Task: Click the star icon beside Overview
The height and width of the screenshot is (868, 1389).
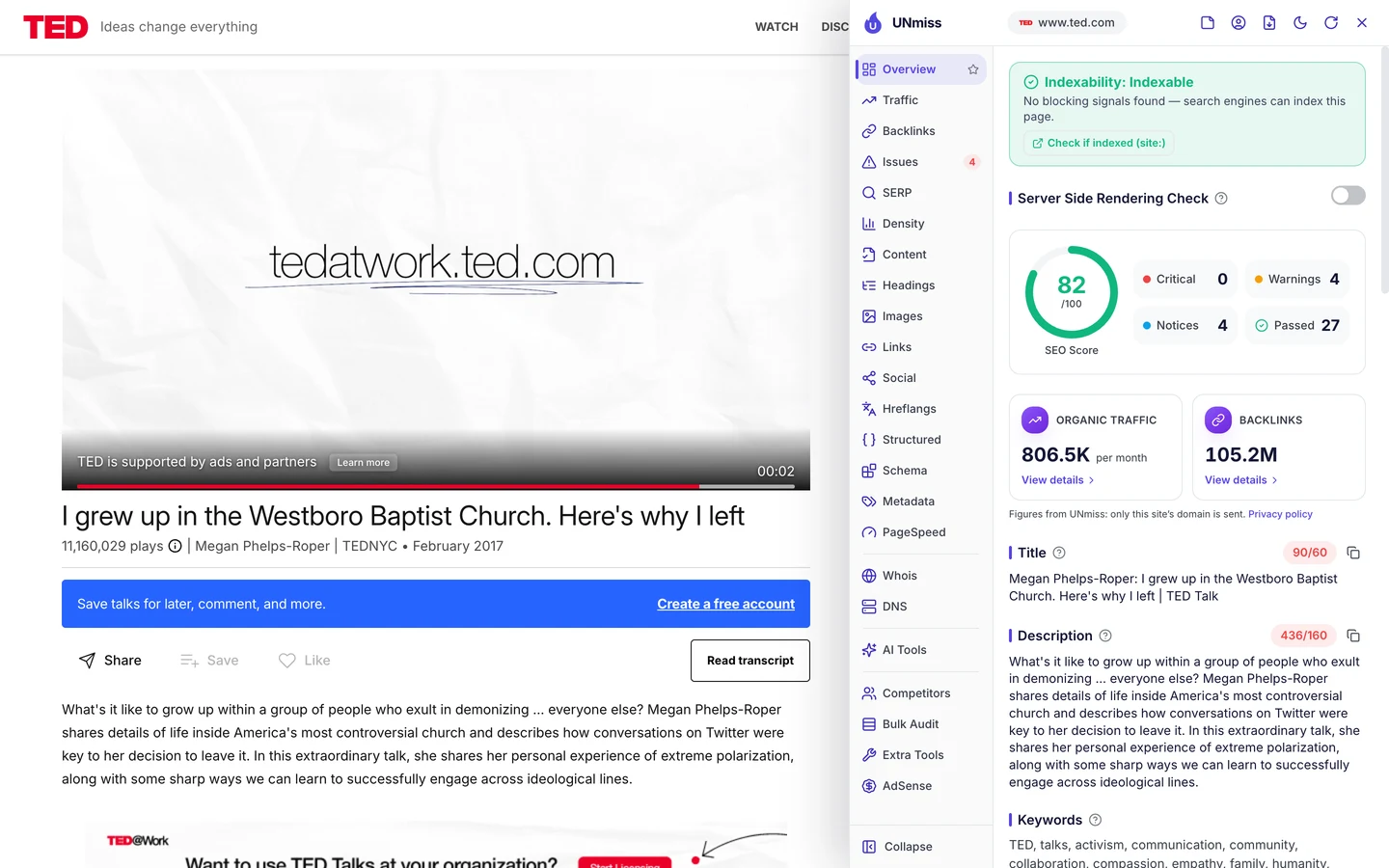Action: [x=973, y=69]
